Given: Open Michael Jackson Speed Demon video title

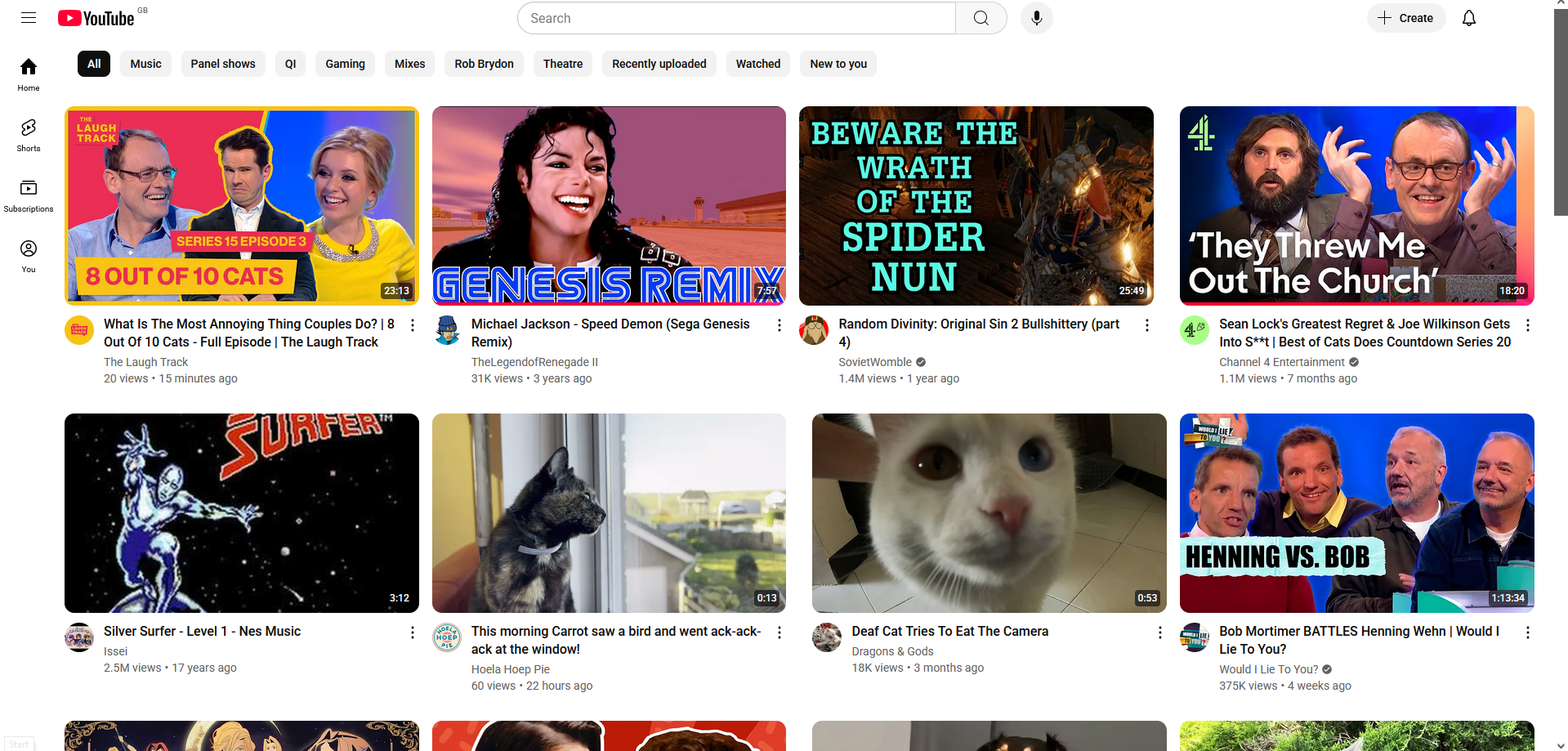Looking at the screenshot, I should coord(610,333).
